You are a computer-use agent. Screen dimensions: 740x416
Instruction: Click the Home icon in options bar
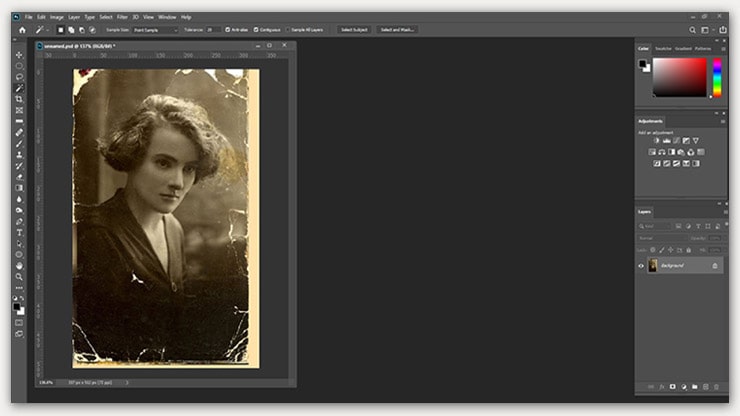22,30
